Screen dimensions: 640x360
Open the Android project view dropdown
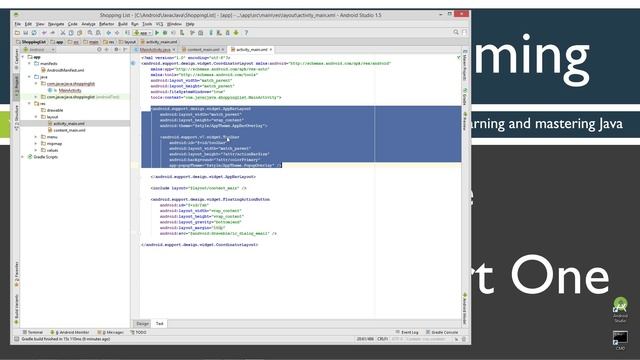click(x=39, y=49)
